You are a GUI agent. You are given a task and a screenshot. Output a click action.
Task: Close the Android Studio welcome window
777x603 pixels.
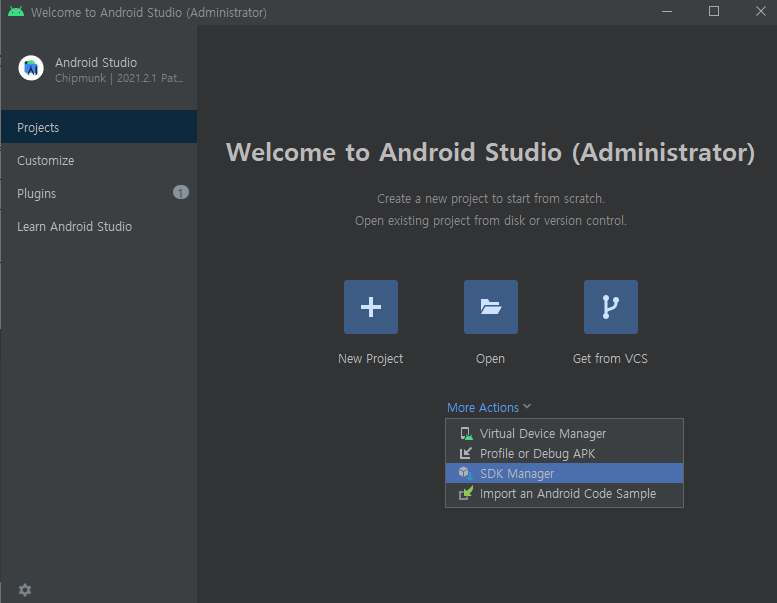coord(761,11)
